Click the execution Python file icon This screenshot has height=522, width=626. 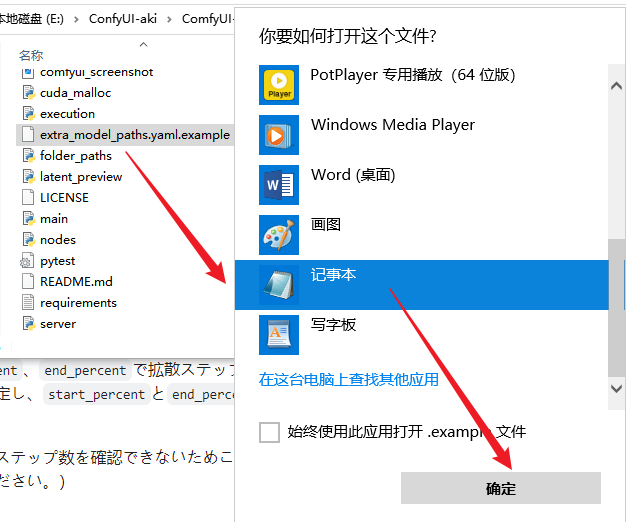(28, 113)
